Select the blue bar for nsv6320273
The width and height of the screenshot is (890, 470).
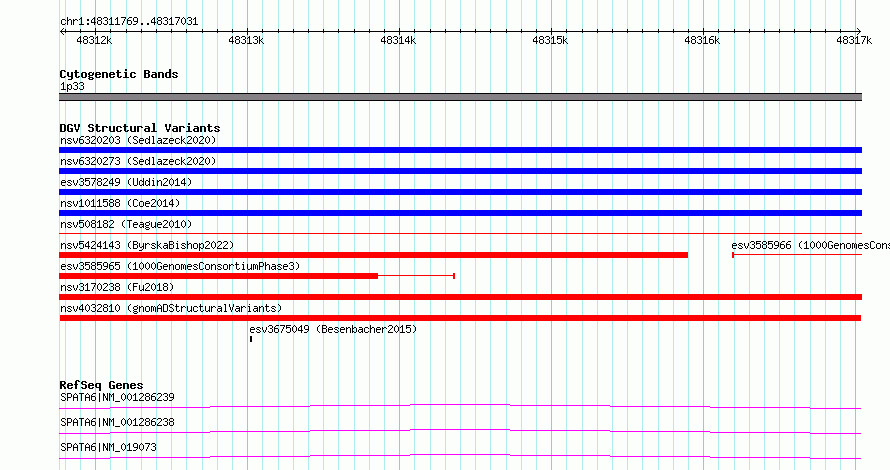[x=460, y=171]
